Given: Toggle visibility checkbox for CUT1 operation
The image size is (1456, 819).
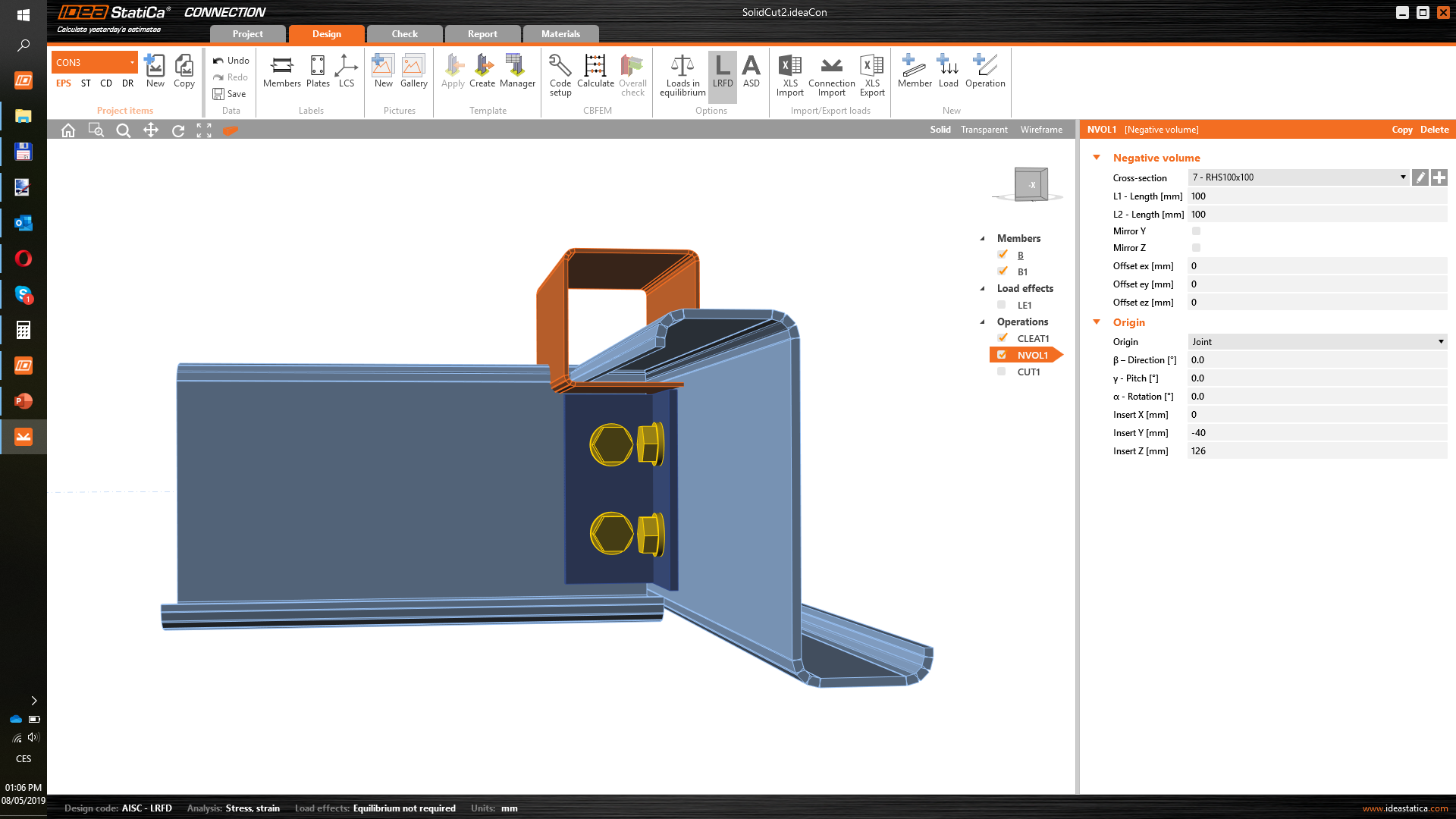Looking at the screenshot, I should [x=1001, y=371].
